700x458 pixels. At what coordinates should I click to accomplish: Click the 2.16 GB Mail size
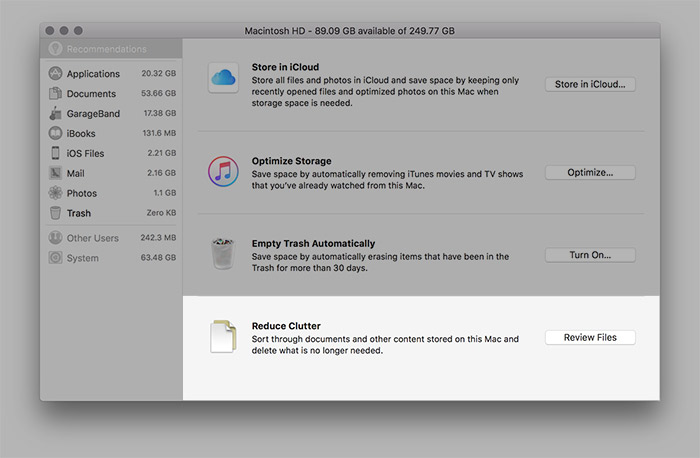pyautogui.click(x=162, y=173)
